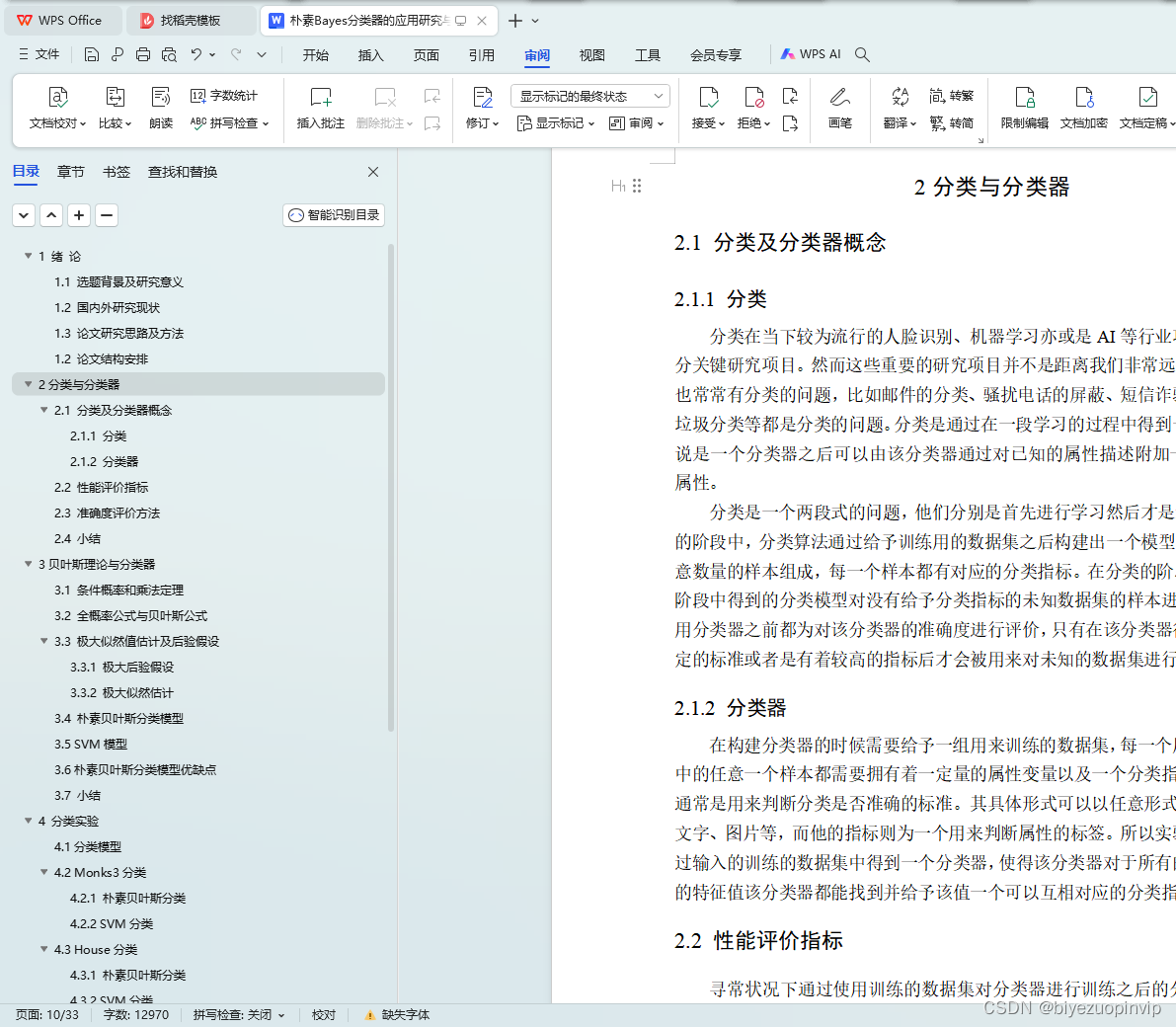Run 拼写检查 spell check

click(229, 123)
